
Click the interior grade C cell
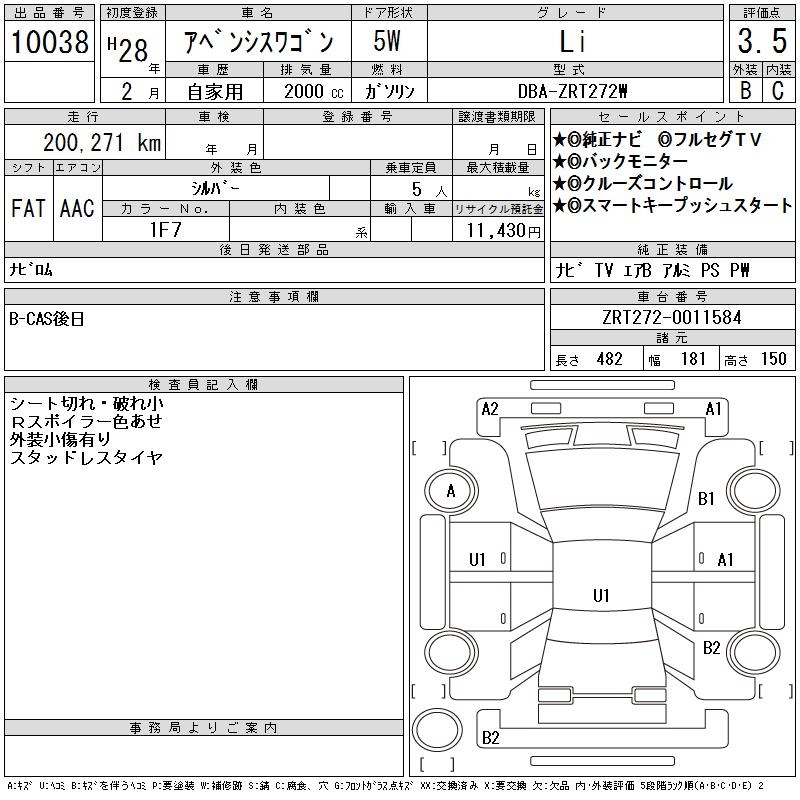778,90
